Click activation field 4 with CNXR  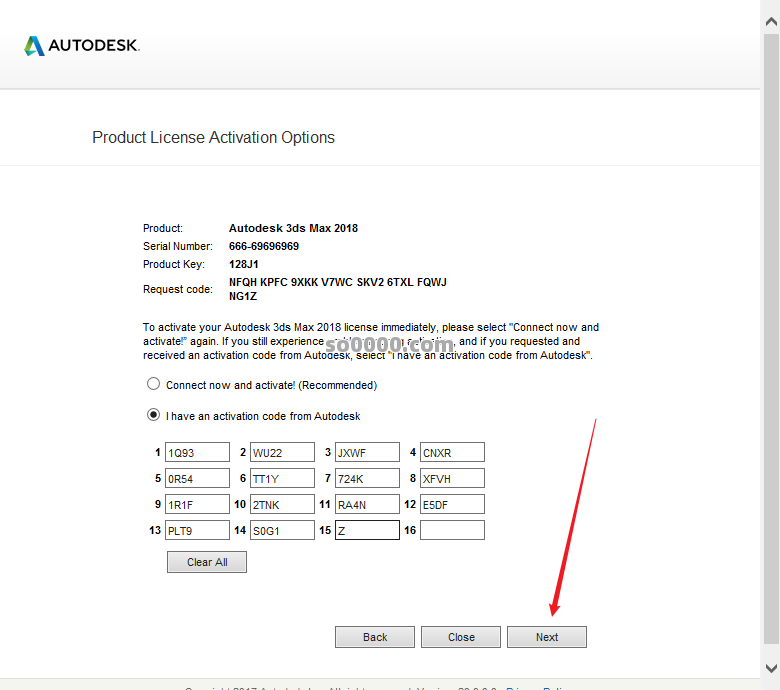(x=452, y=453)
